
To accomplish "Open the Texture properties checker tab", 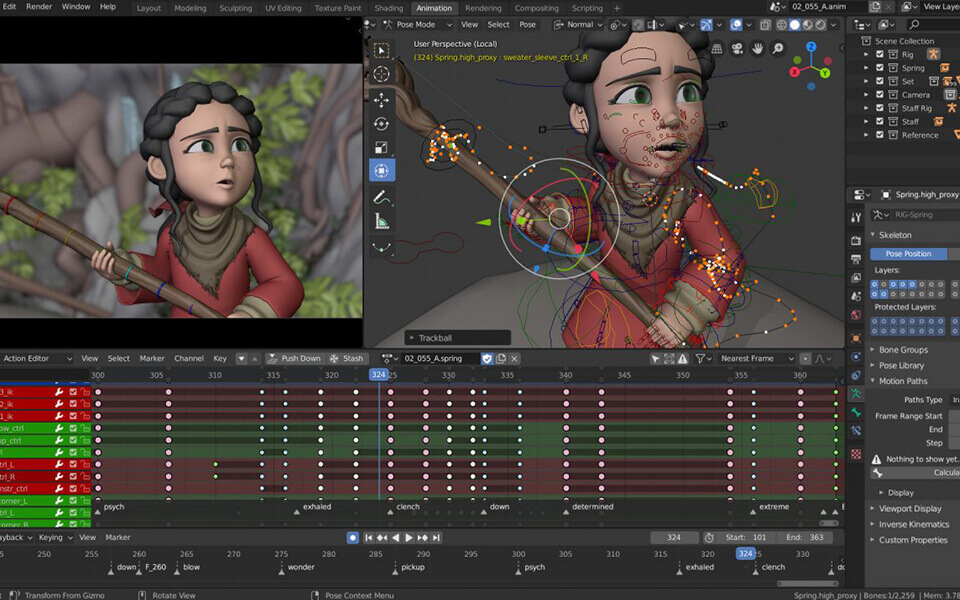I will 856,454.
